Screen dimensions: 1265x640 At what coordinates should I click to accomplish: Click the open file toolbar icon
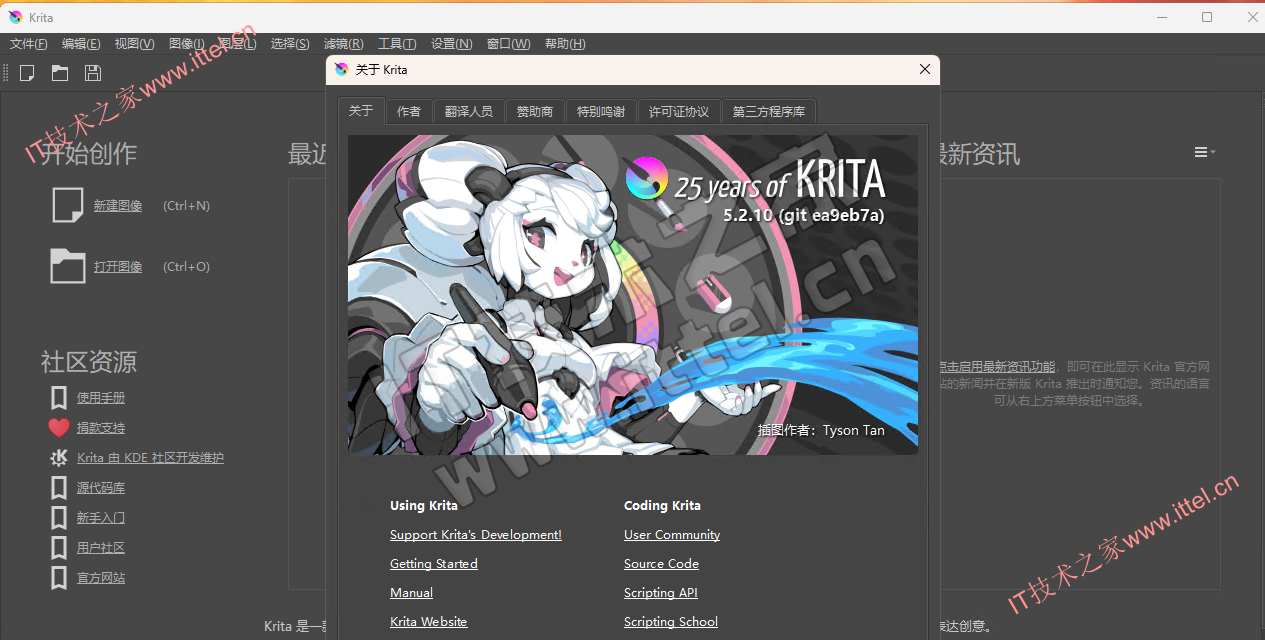click(60, 73)
